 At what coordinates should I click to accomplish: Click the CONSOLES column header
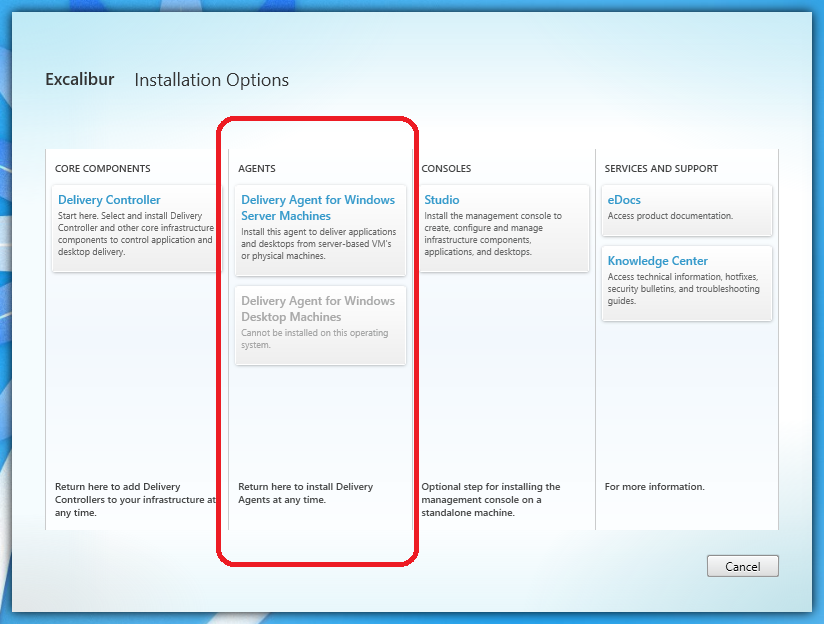tap(446, 169)
